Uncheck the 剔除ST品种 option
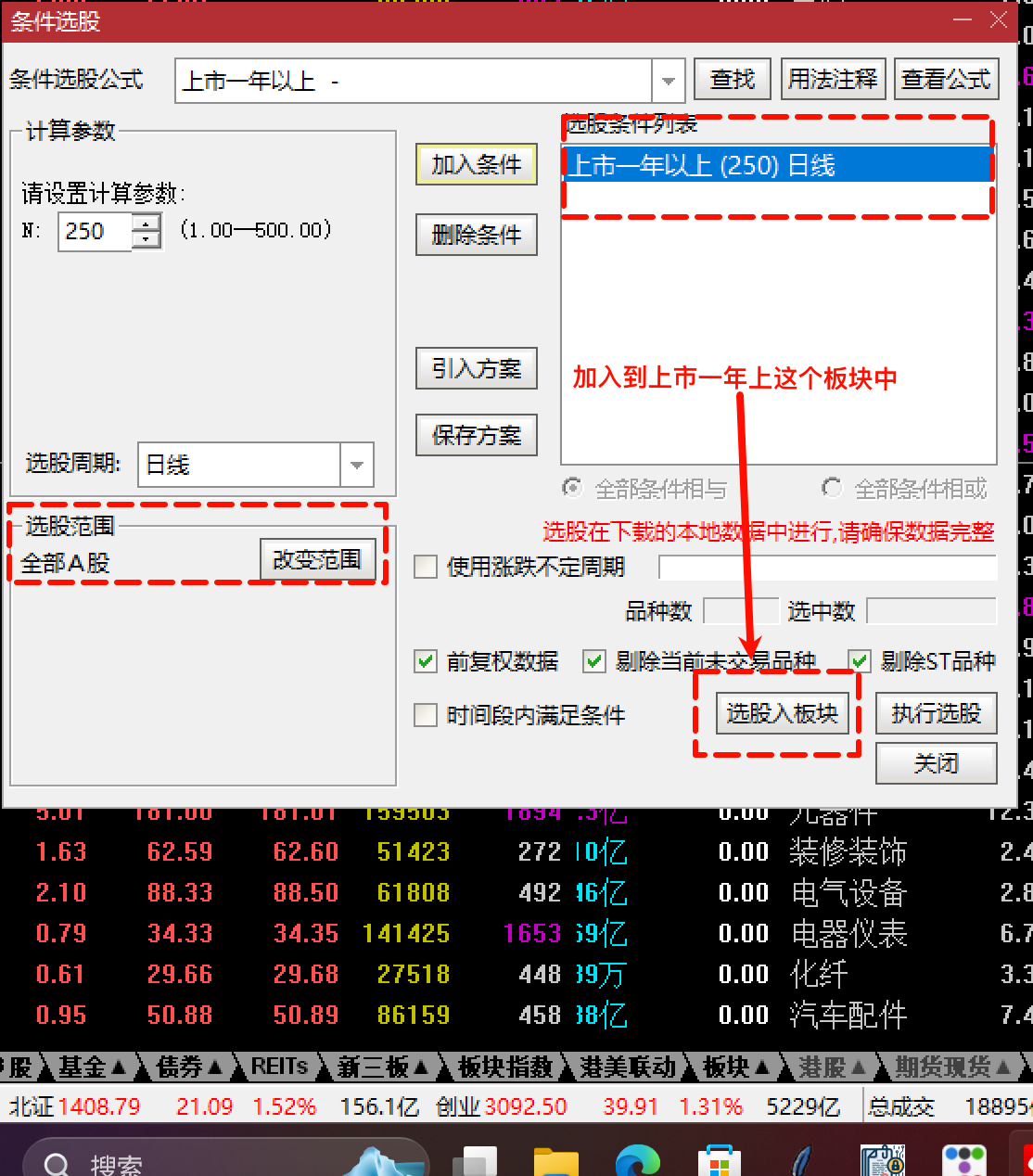Image resolution: width=1033 pixels, height=1176 pixels. (860, 661)
